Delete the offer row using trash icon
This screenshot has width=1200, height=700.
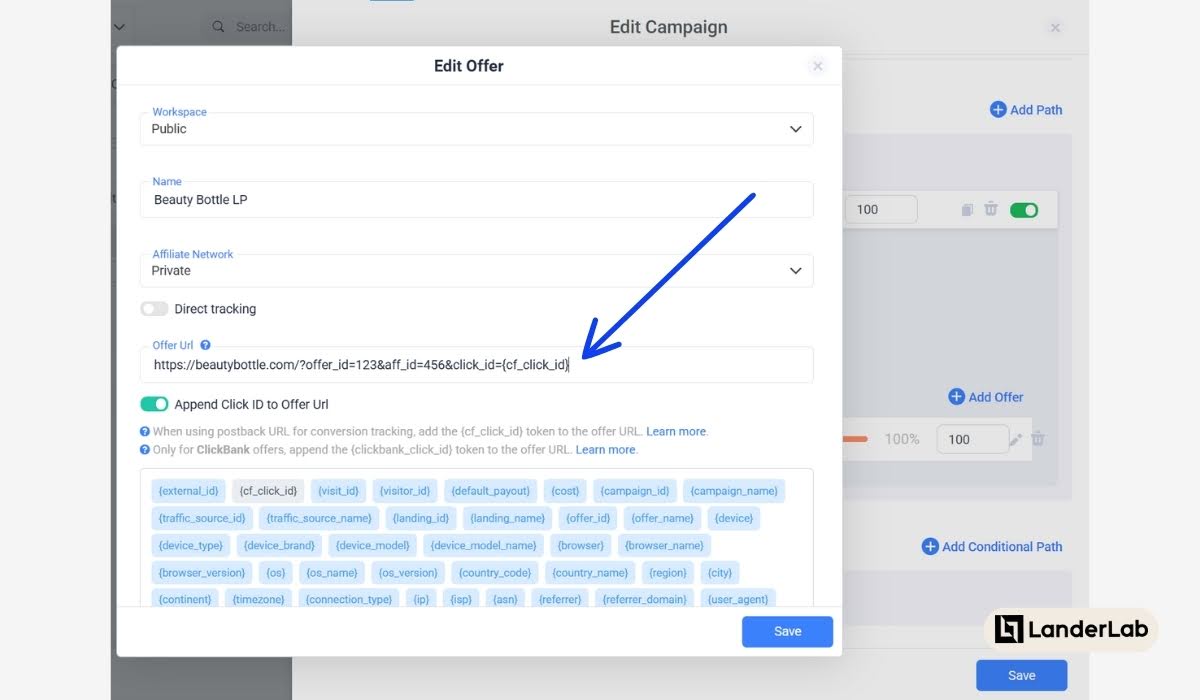tap(1038, 438)
